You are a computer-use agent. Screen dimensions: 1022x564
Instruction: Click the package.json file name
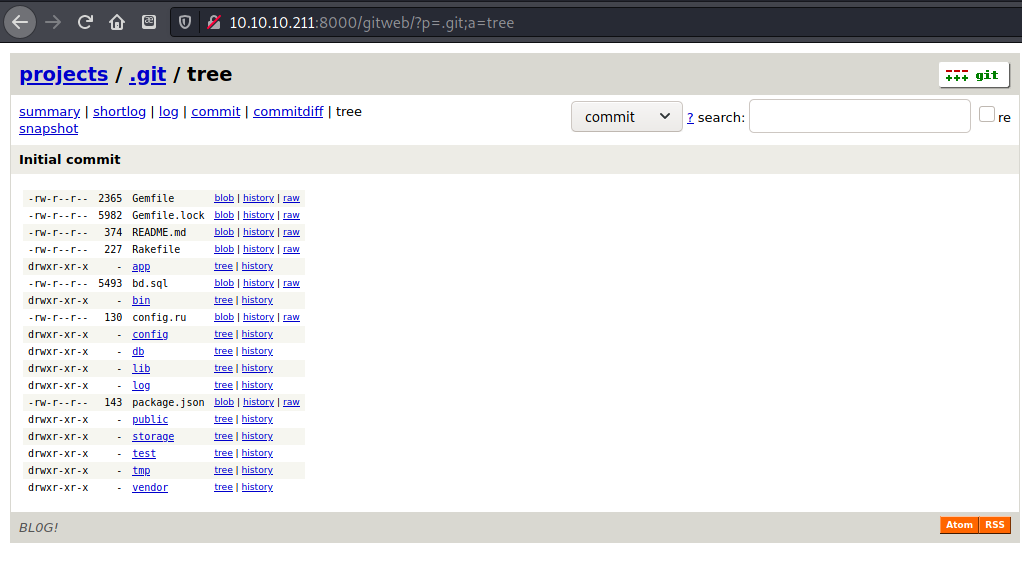(x=168, y=402)
